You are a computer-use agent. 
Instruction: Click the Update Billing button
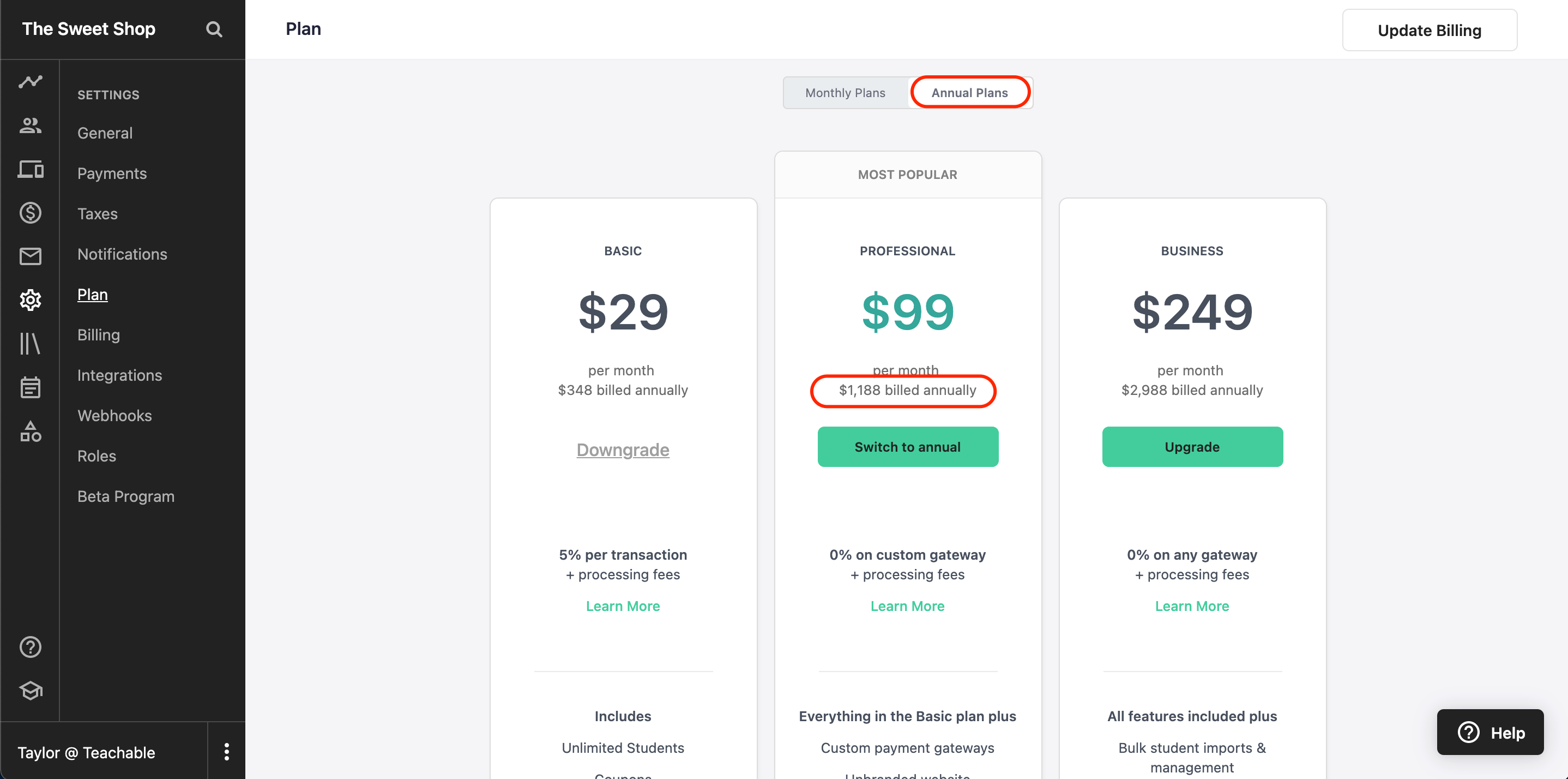point(1429,30)
